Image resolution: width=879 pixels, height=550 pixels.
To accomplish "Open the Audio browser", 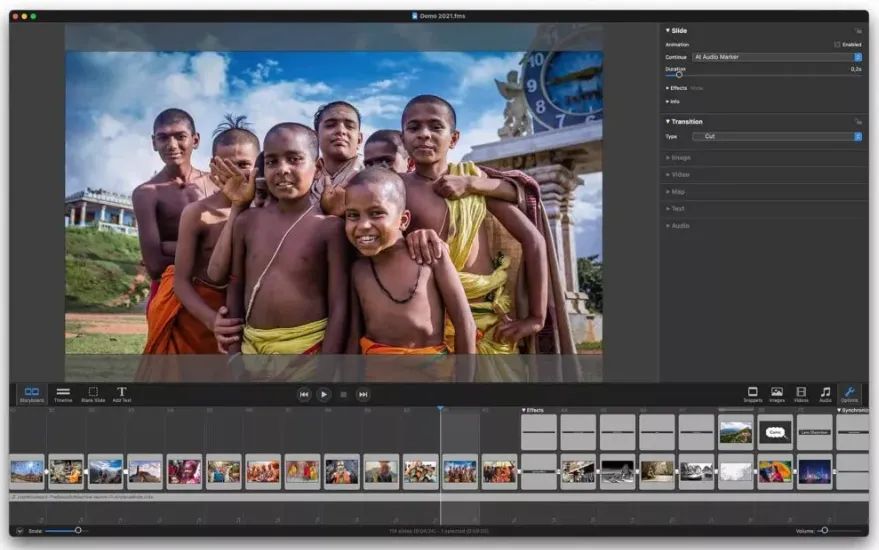I will (x=825, y=394).
